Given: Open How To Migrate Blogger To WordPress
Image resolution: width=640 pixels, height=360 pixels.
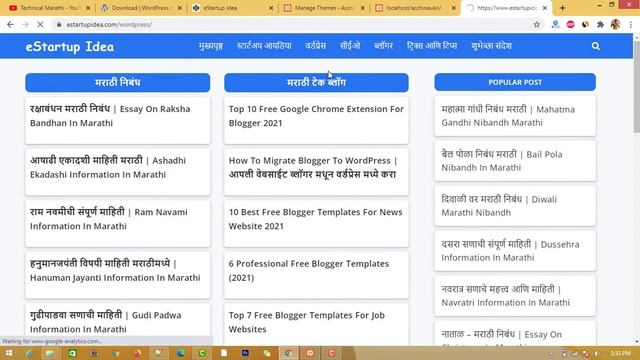Looking at the screenshot, I should pyautogui.click(x=313, y=167).
